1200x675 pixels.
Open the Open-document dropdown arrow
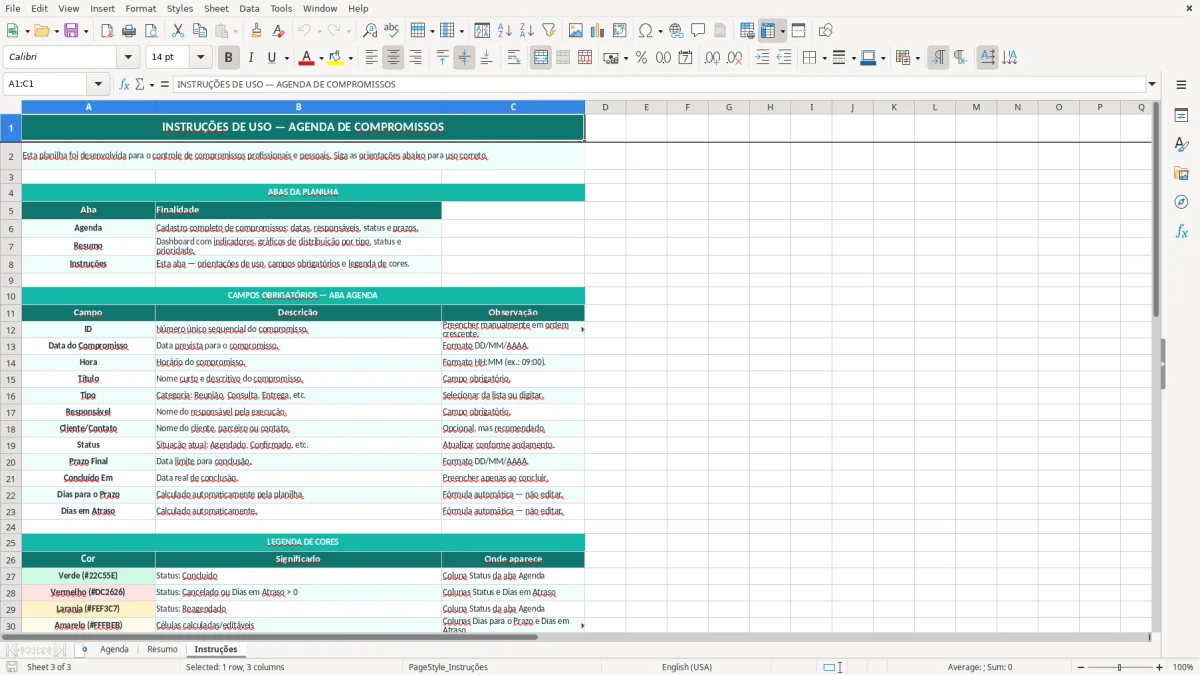pyautogui.click(x=56, y=31)
